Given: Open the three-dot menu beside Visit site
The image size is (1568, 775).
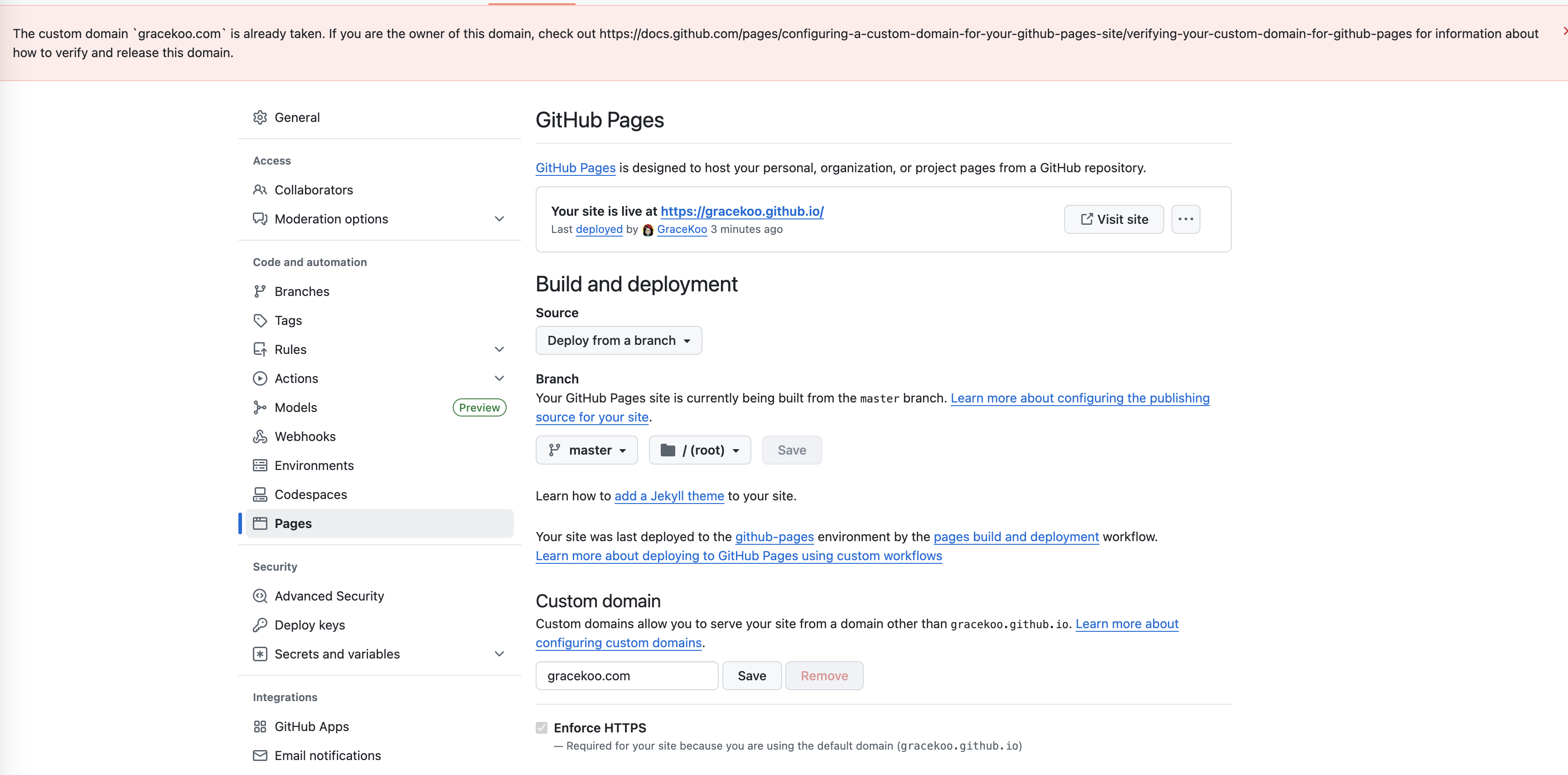Looking at the screenshot, I should (x=1185, y=219).
